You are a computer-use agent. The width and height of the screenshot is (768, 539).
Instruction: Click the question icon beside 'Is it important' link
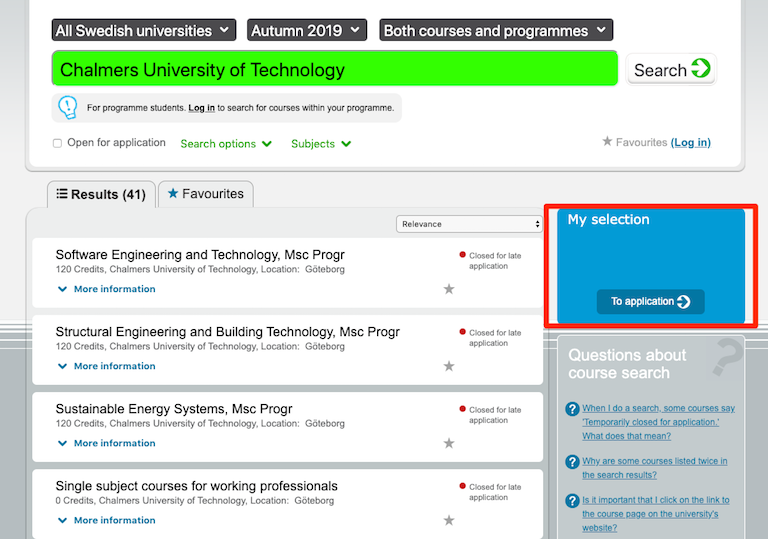572,501
